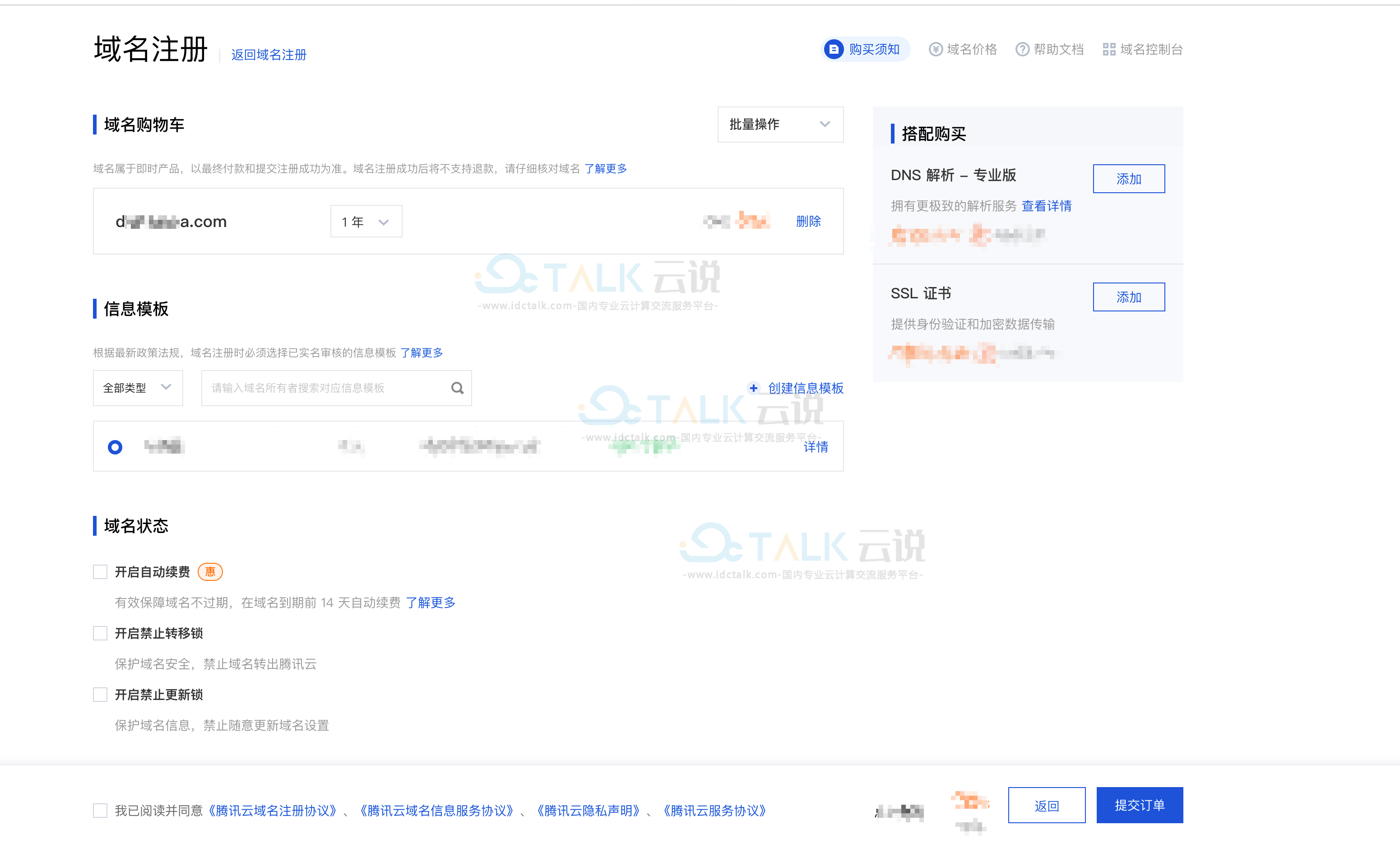Open the 域名价格 link
This screenshot has width=1400, height=853.
(x=963, y=50)
